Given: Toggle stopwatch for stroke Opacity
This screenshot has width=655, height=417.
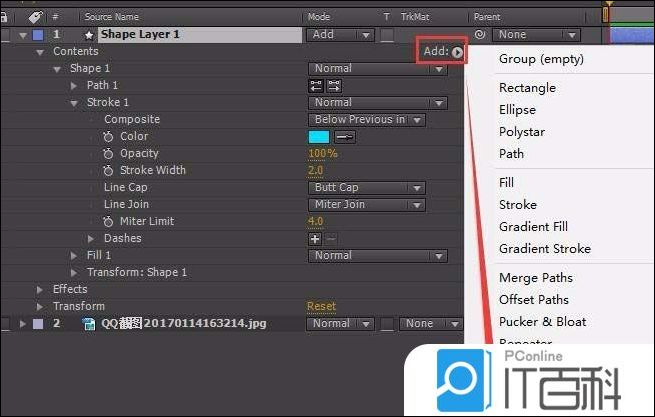Looking at the screenshot, I should pyautogui.click(x=108, y=153).
